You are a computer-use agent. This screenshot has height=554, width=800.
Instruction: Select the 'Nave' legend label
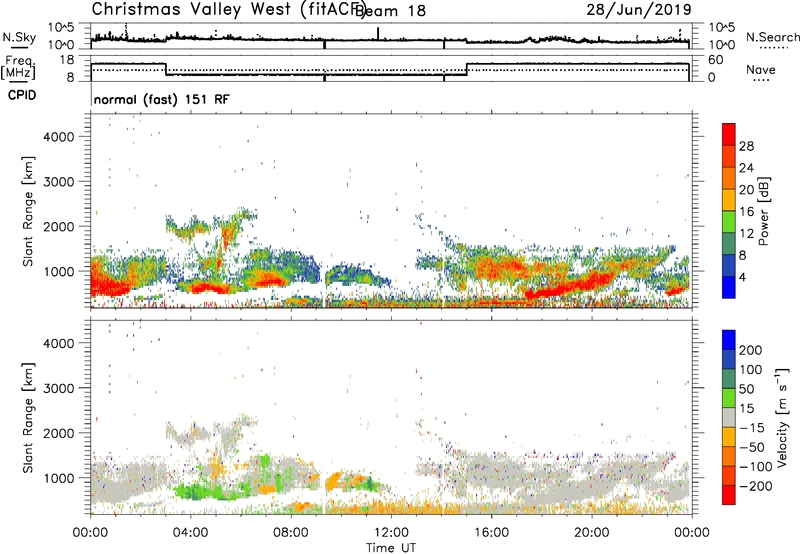click(761, 70)
